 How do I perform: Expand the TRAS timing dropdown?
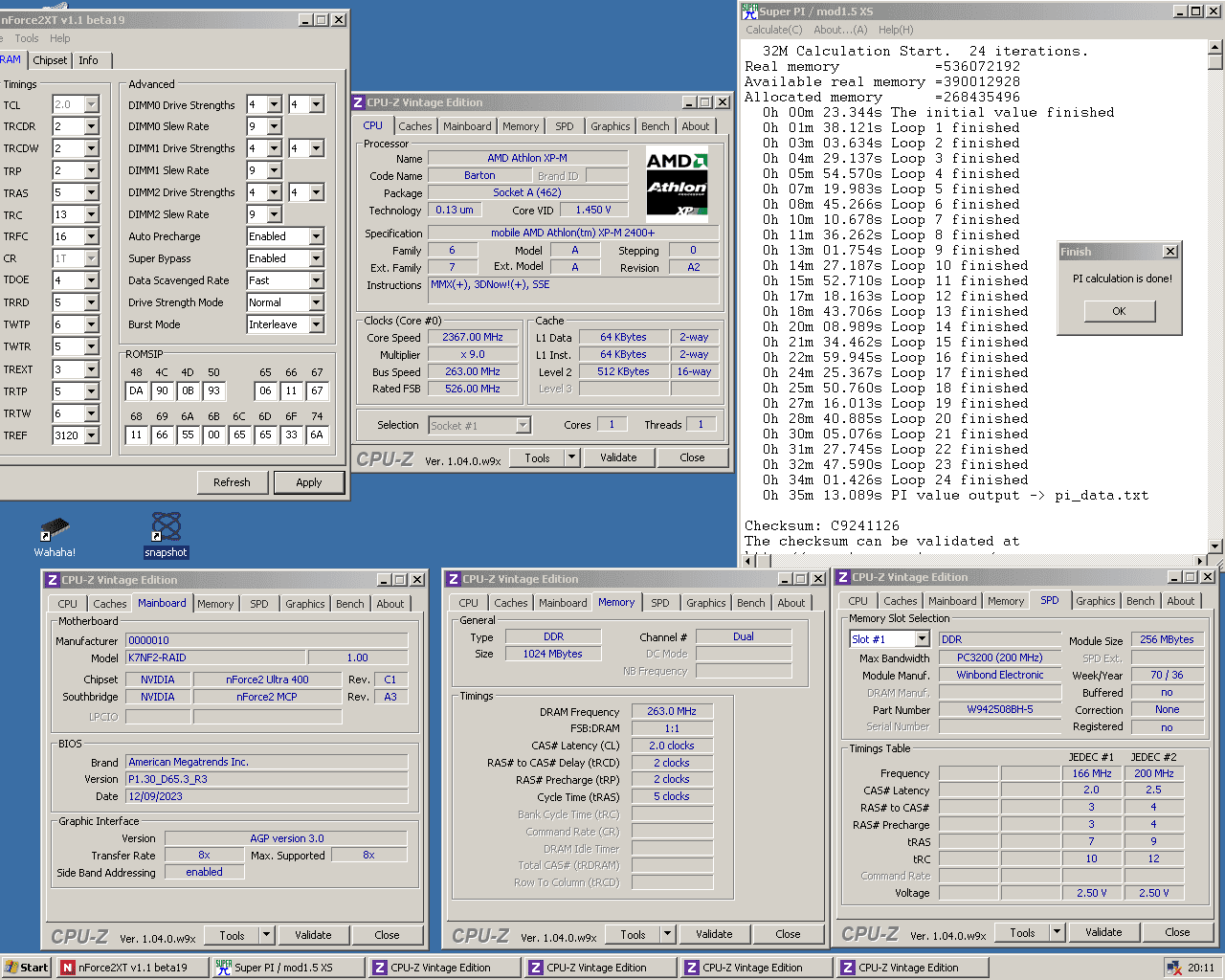92,192
